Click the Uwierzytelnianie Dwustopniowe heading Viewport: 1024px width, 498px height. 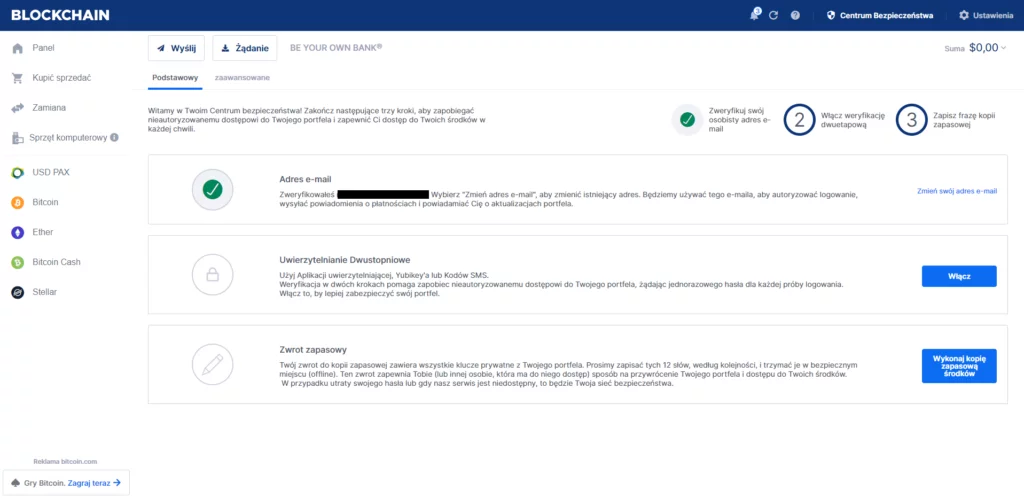coord(344,259)
